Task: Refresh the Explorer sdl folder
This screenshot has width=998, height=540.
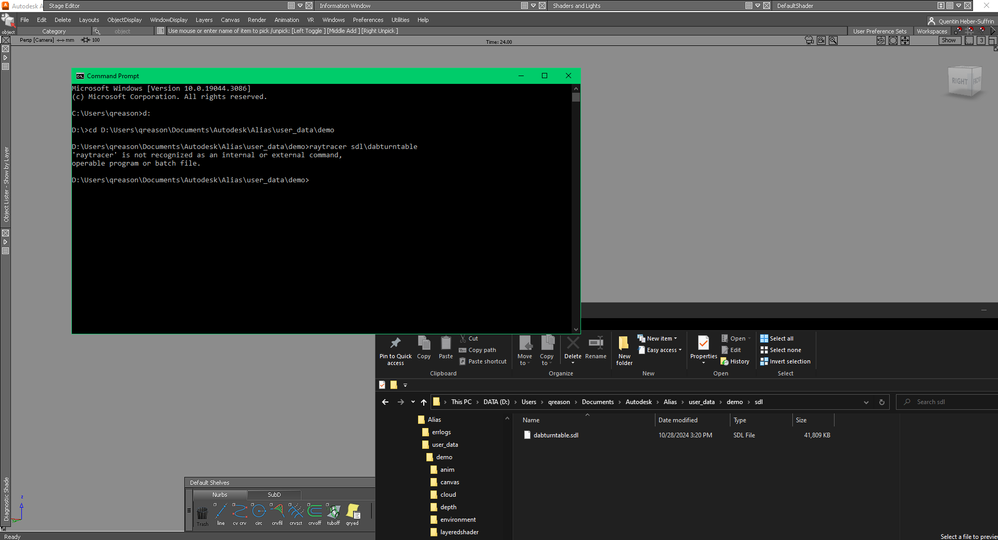Action: click(882, 402)
